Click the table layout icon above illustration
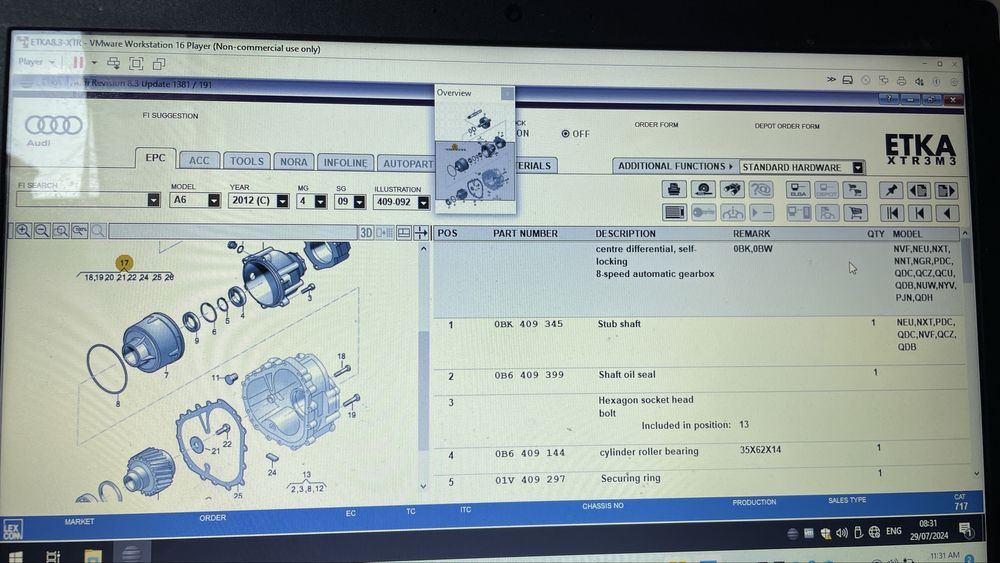 [404, 233]
